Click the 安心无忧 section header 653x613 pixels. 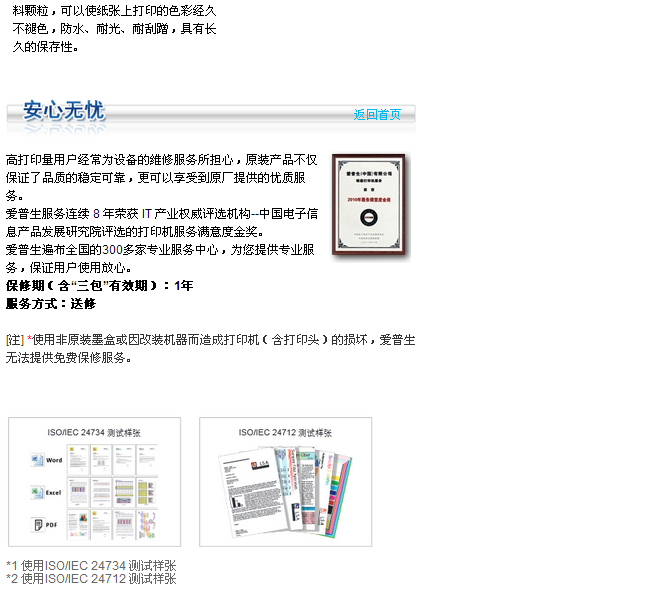pos(64,112)
